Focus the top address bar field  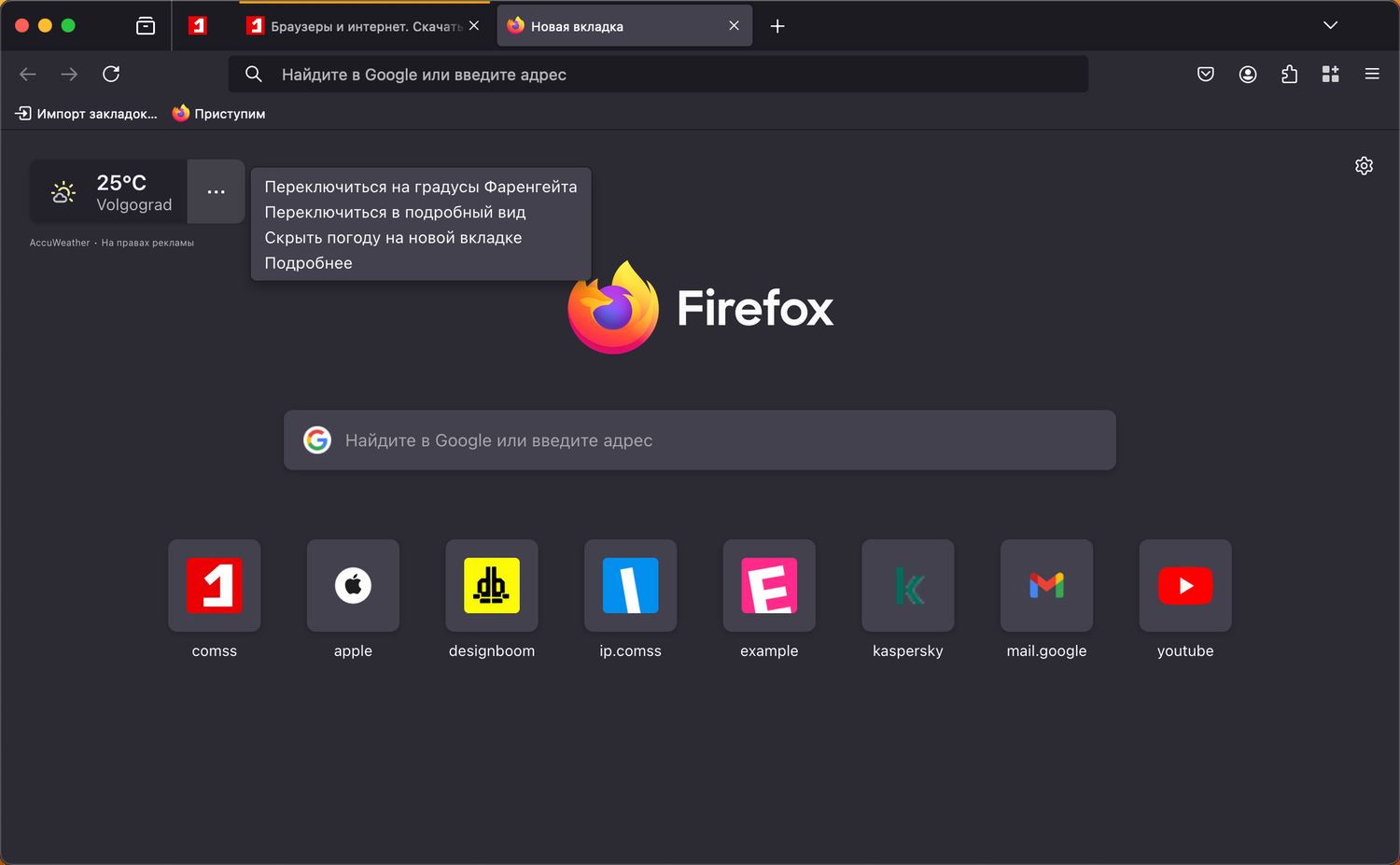tap(658, 74)
